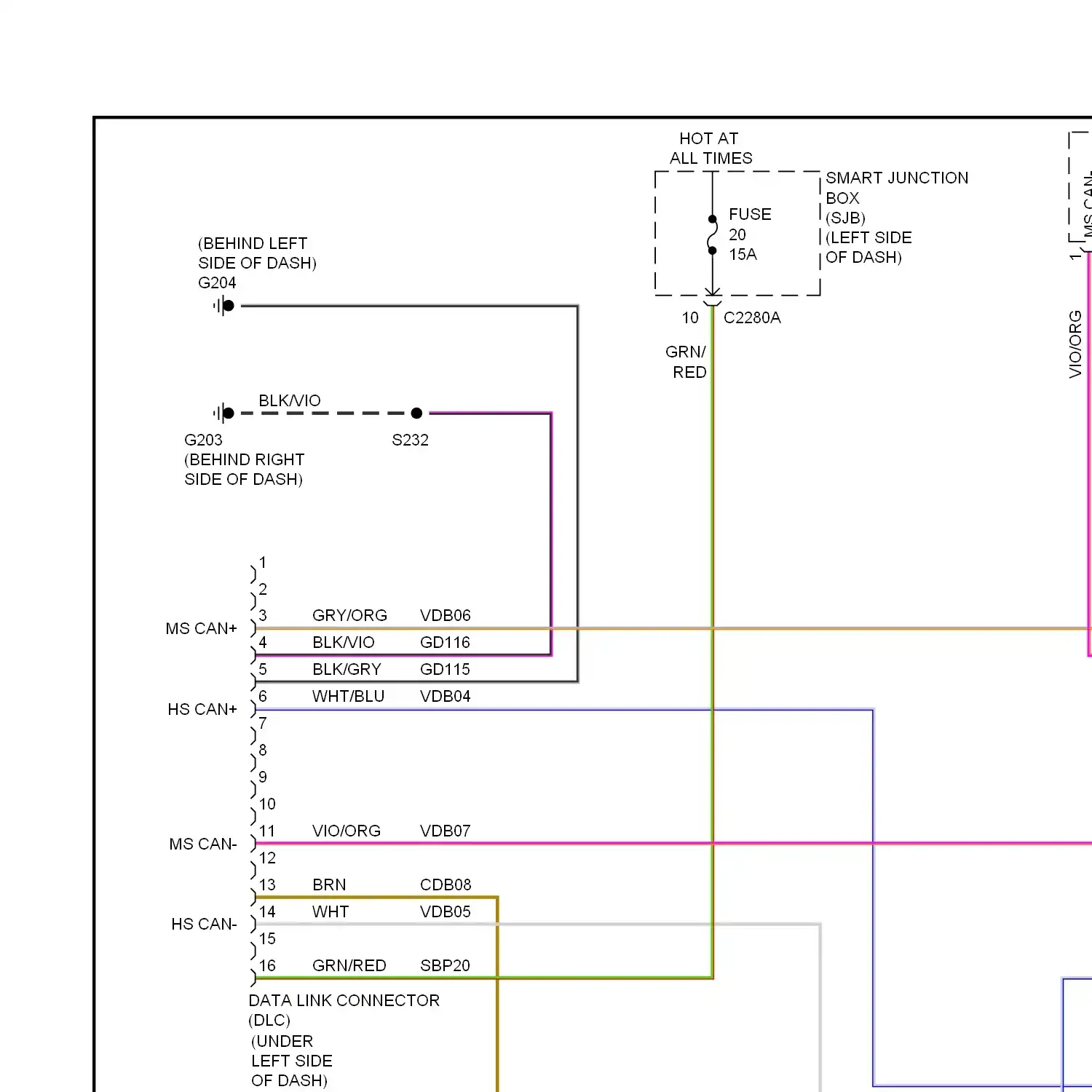The width and height of the screenshot is (1092, 1092).
Task: Select the "DATA LINK CONNECTOR" title
Action: [344, 1000]
